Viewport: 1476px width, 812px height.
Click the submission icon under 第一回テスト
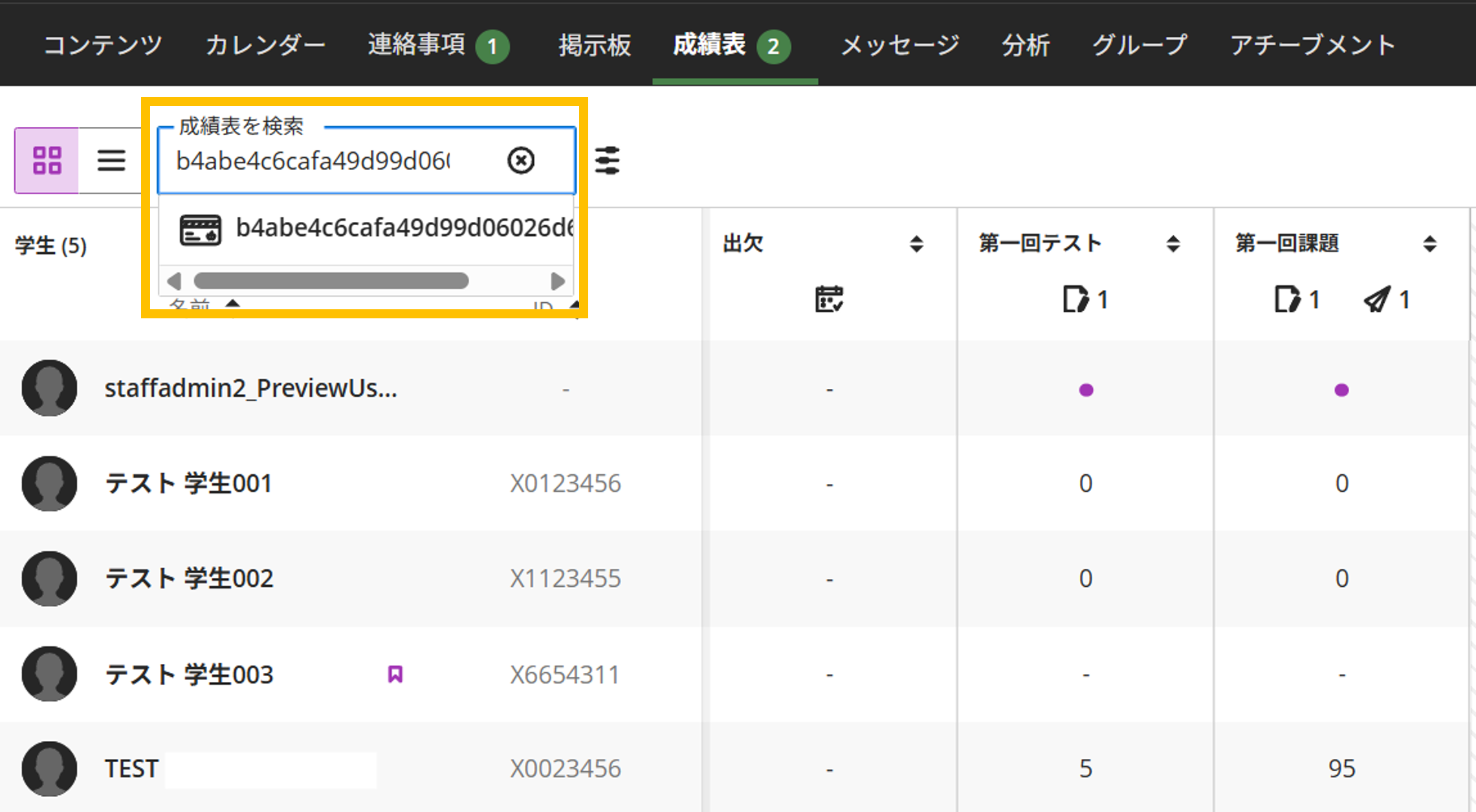click(1075, 299)
